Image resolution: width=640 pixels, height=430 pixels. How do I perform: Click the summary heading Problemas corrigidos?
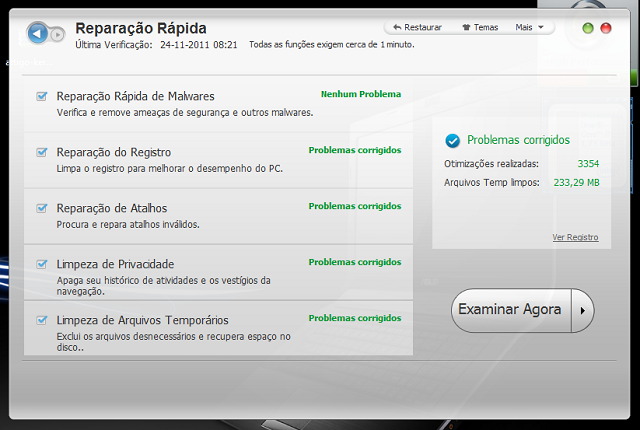tap(518, 140)
